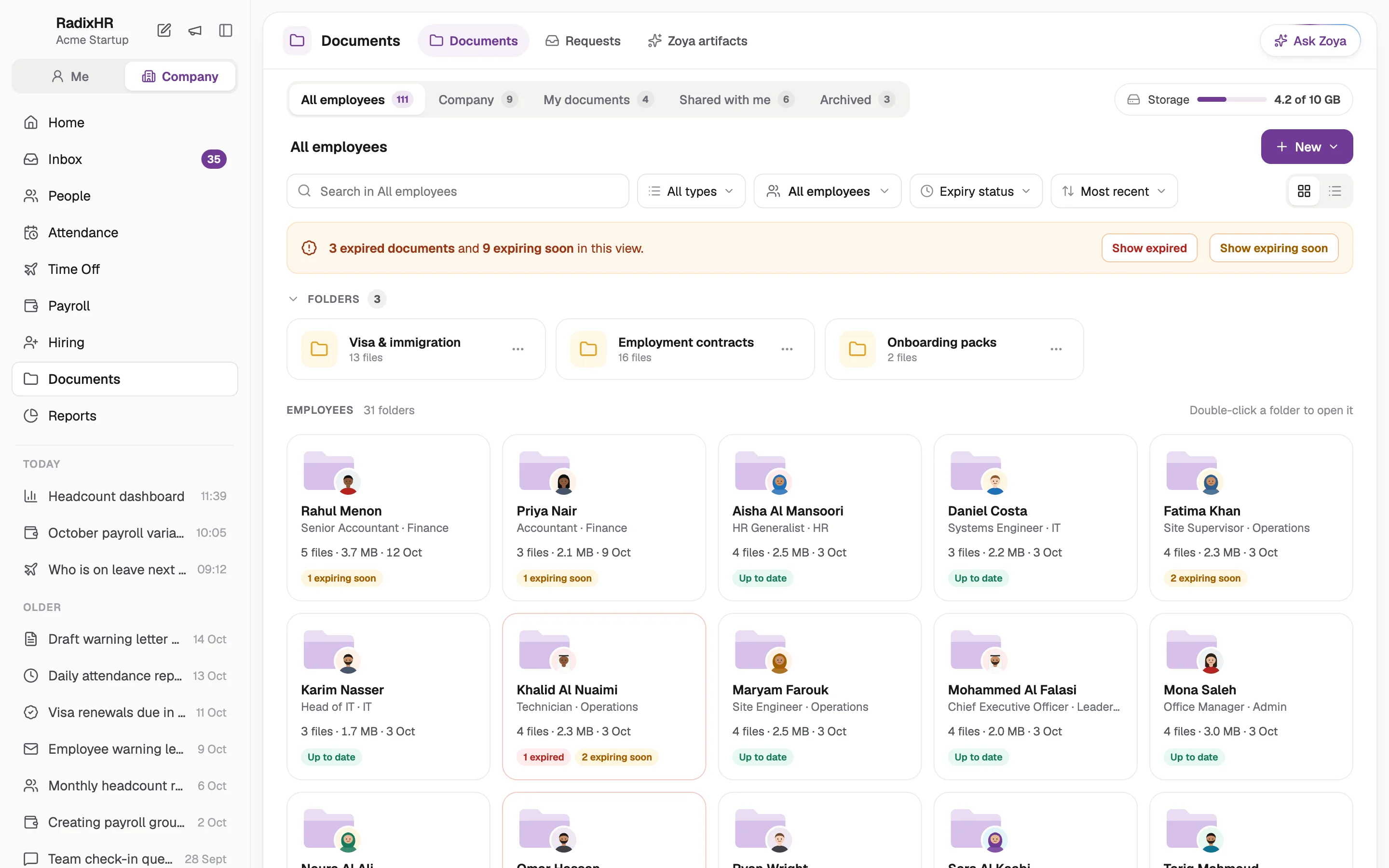The height and width of the screenshot is (868, 1389).
Task: Select Rahul Menon's employee folder card
Action: (388, 517)
